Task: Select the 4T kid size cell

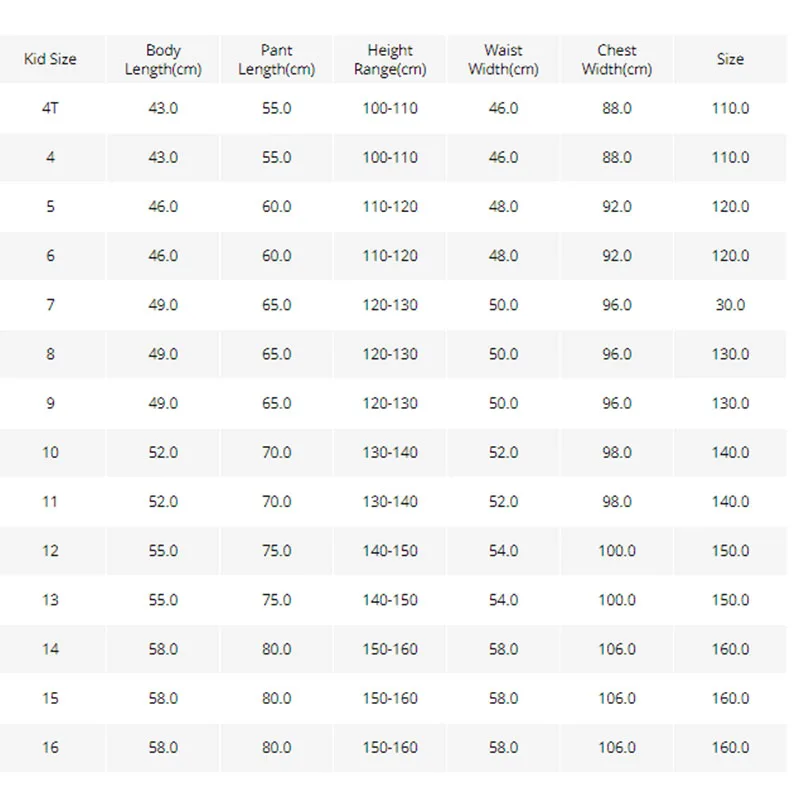Action: coord(50,108)
